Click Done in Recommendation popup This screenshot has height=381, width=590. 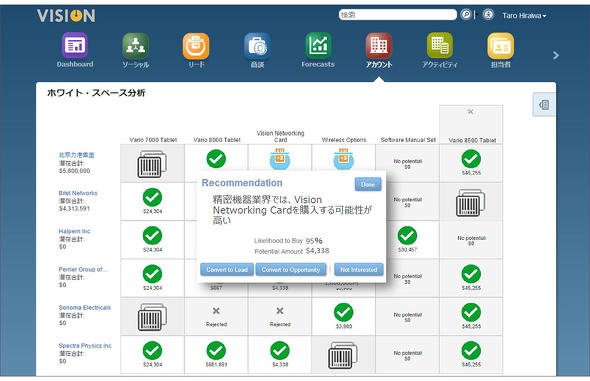click(x=368, y=184)
